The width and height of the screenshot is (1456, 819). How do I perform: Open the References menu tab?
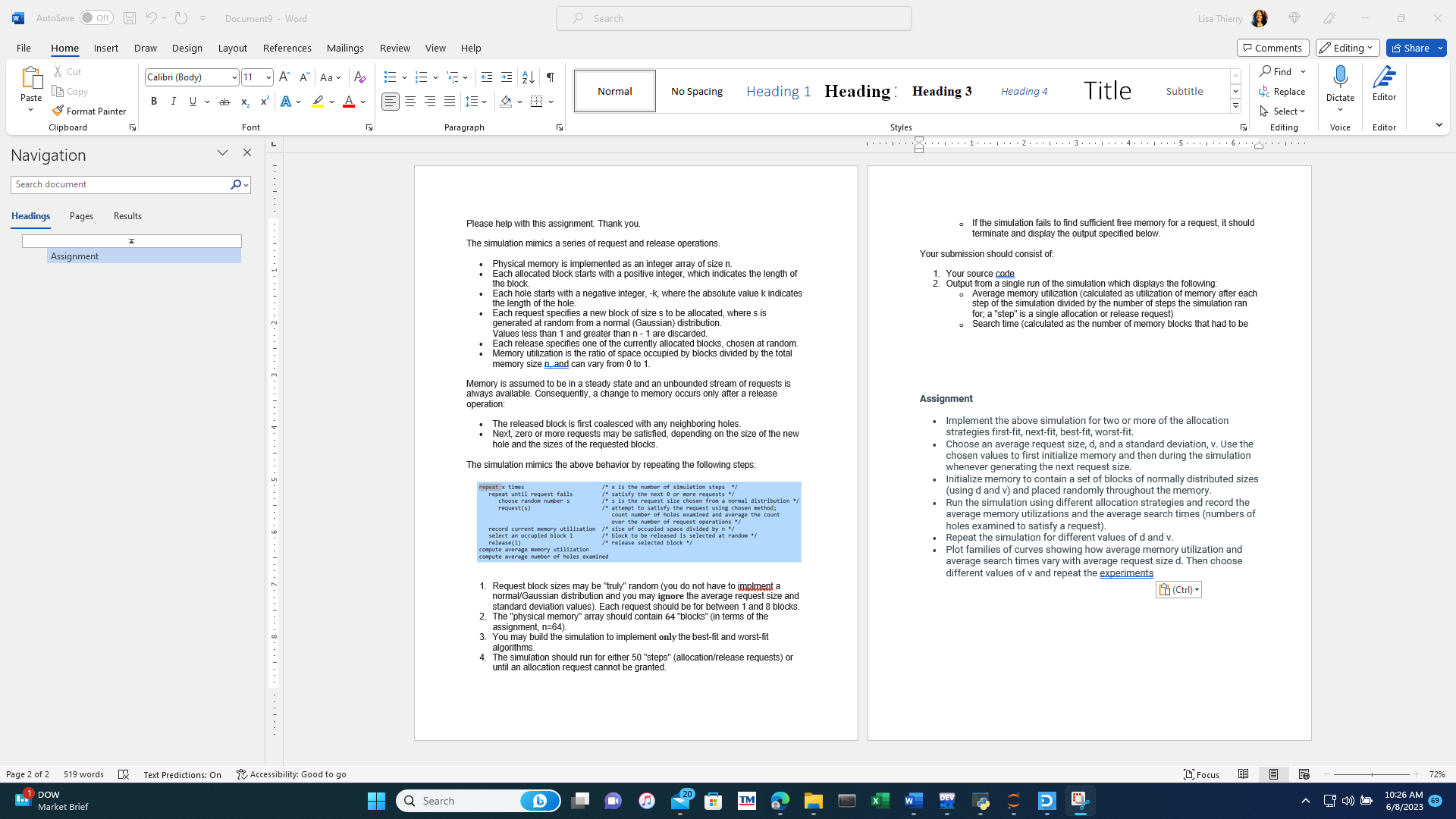coord(287,48)
